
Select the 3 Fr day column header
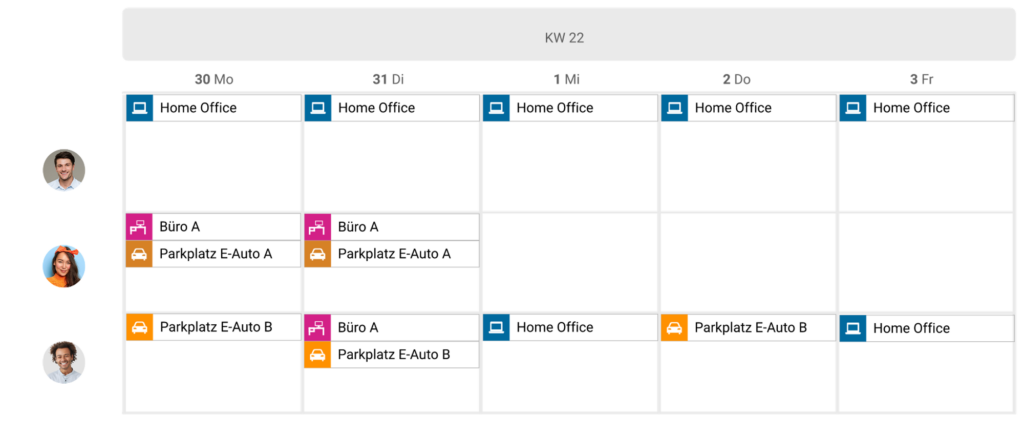(x=926, y=79)
